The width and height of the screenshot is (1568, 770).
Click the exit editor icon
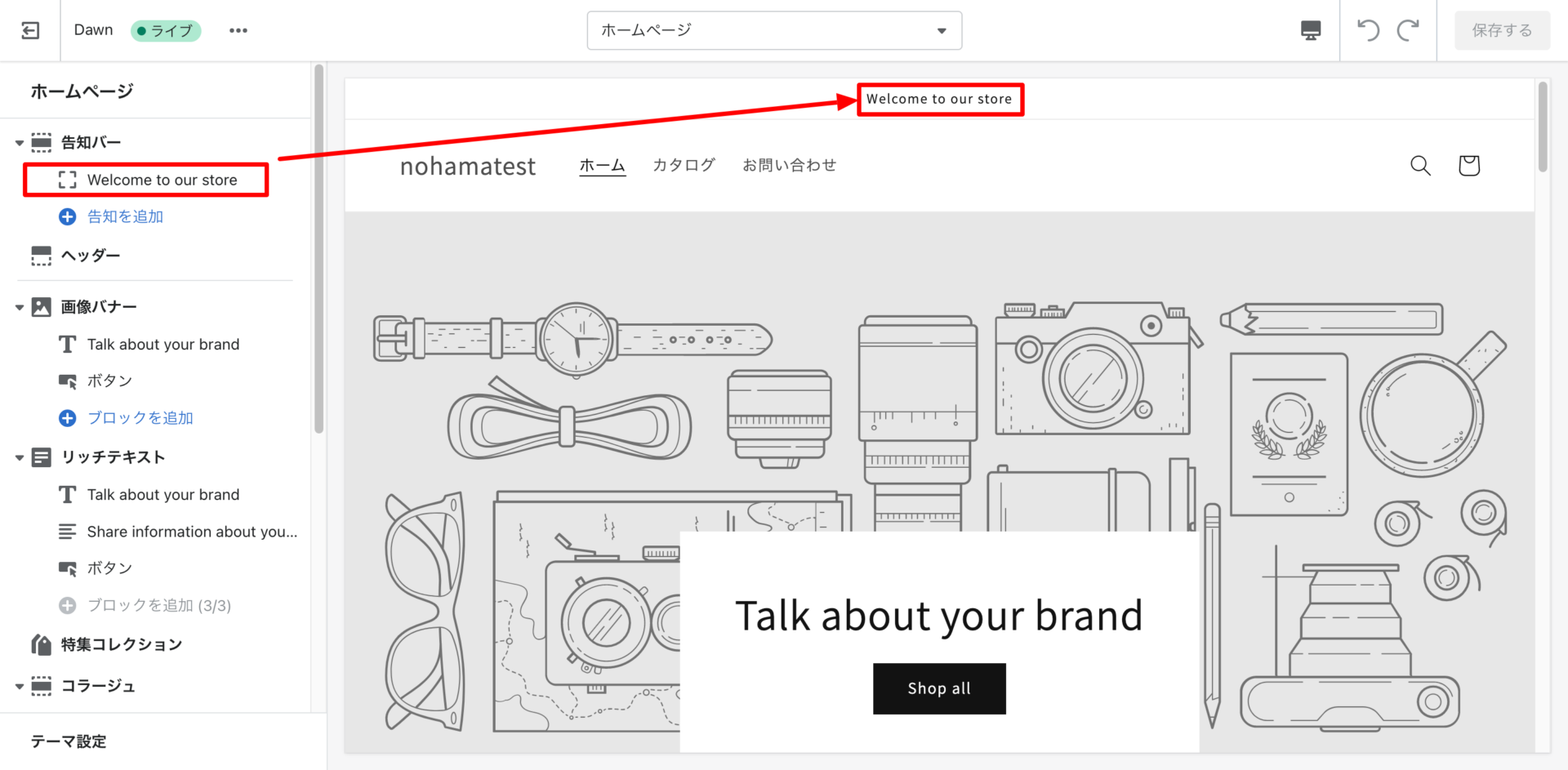(x=30, y=30)
